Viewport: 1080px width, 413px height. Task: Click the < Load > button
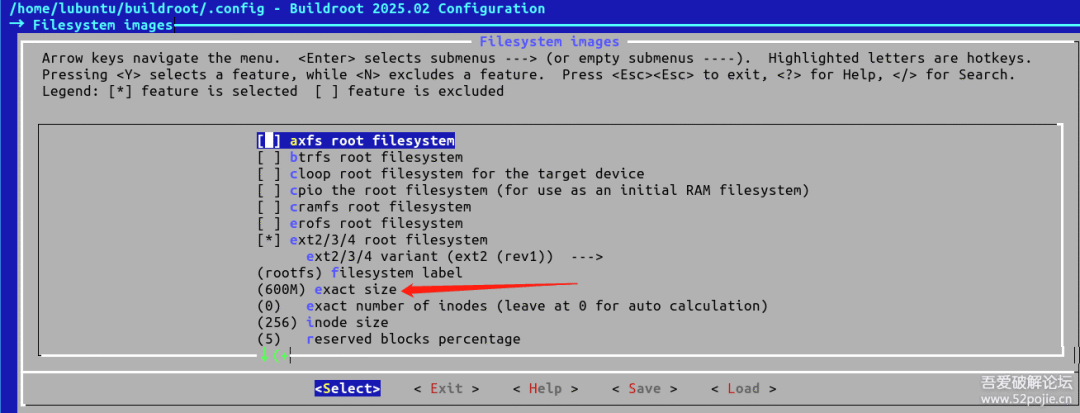coord(744,389)
